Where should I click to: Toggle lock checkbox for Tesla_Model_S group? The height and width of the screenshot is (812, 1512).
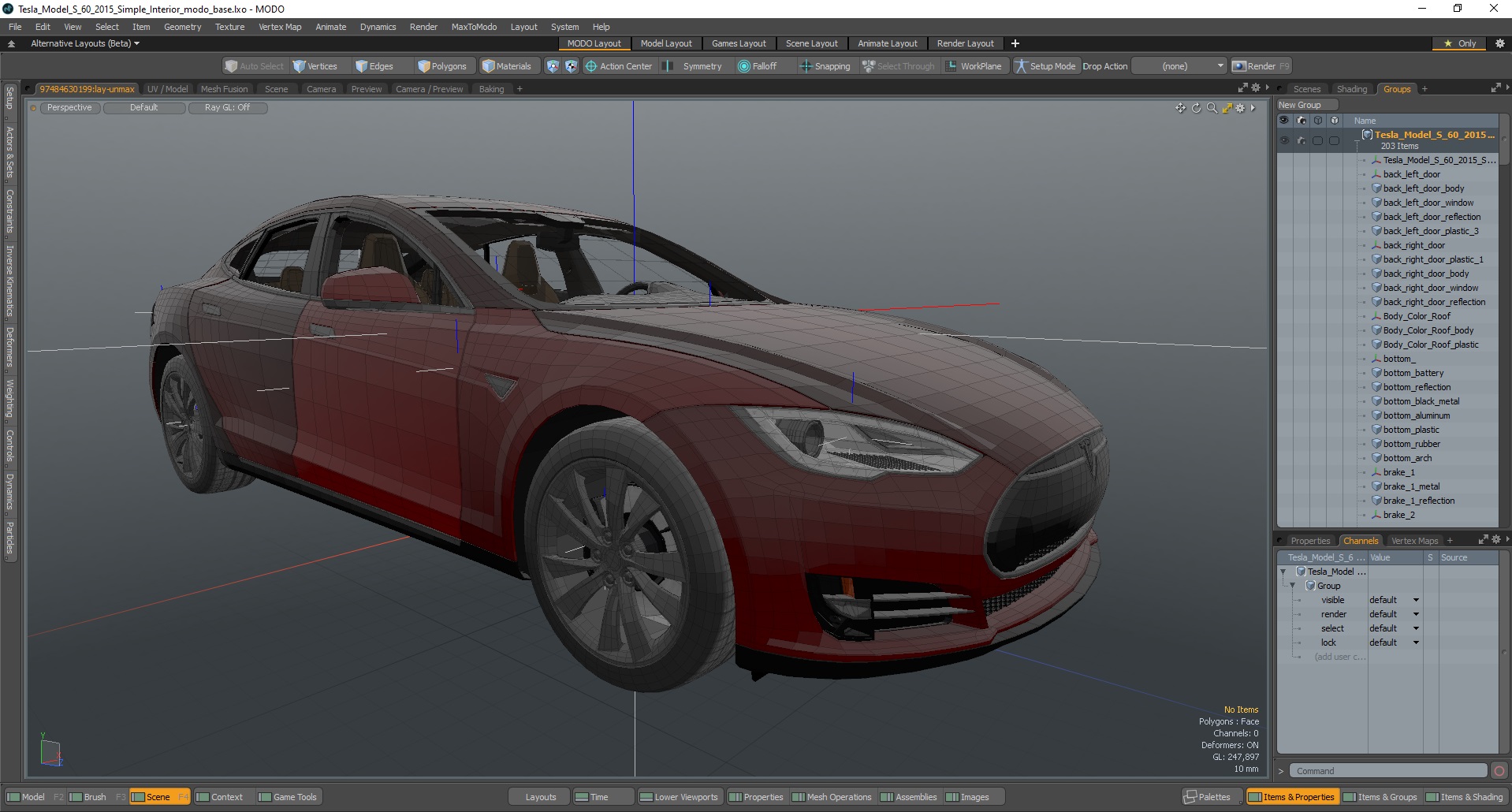tap(1335, 140)
